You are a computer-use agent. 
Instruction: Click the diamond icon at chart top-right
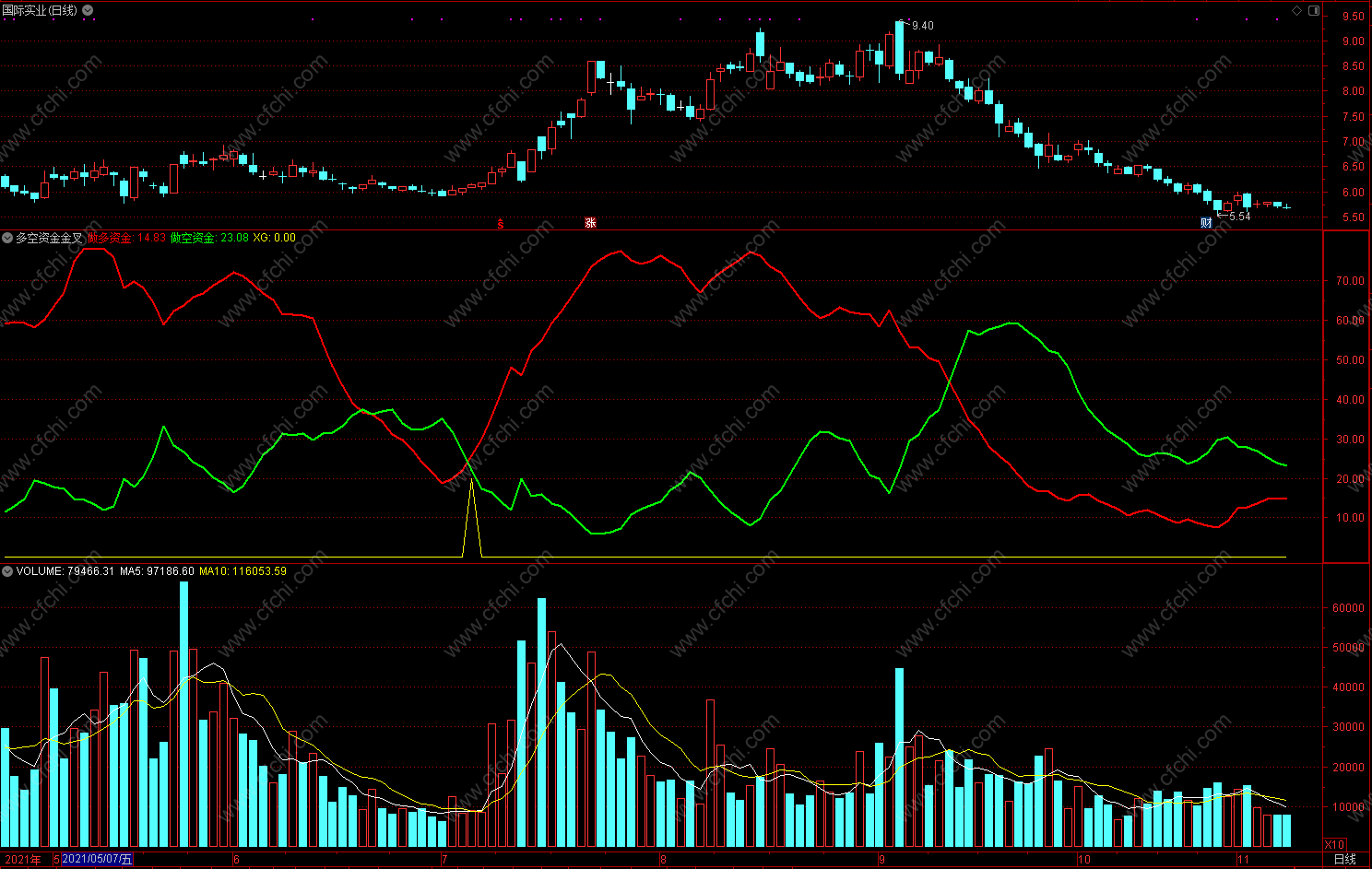pyautogui.click(x=1296, y=10)
